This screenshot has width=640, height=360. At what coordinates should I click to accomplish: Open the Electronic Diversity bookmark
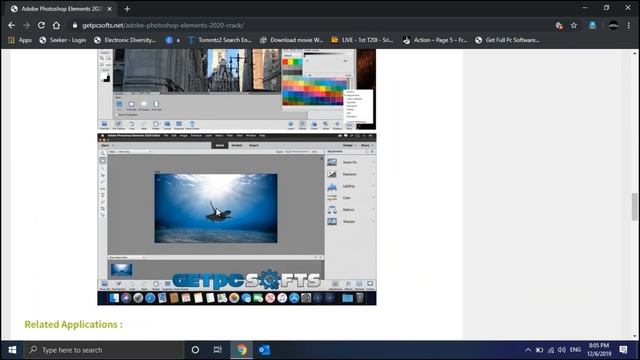(124, 40)
